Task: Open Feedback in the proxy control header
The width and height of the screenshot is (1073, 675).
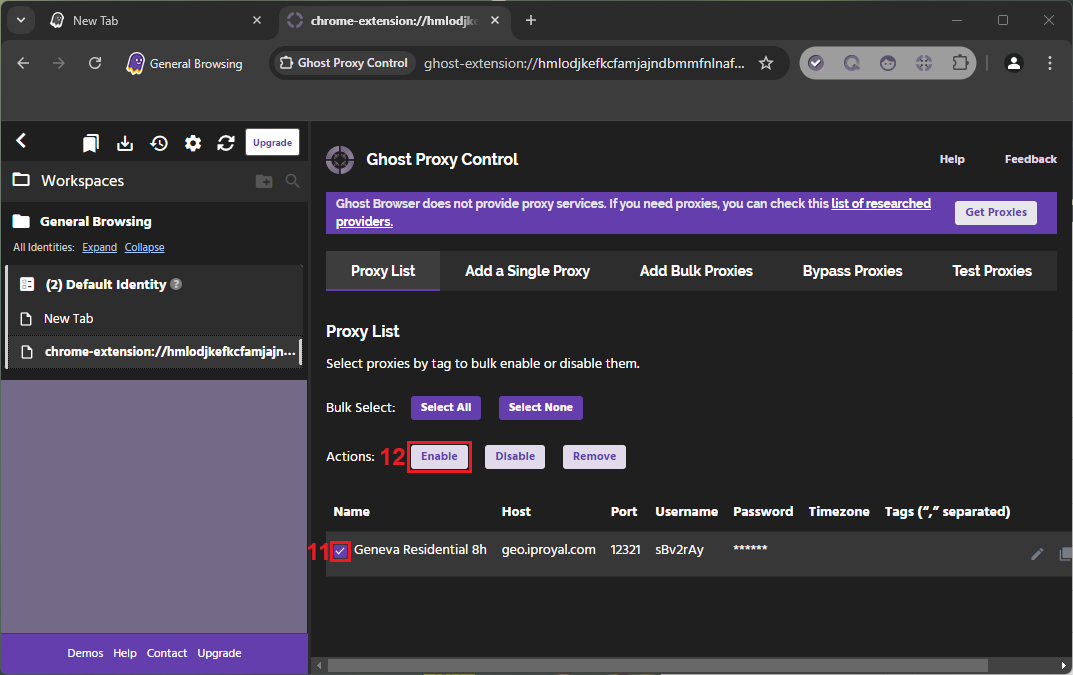Action: coord(1031,159)
